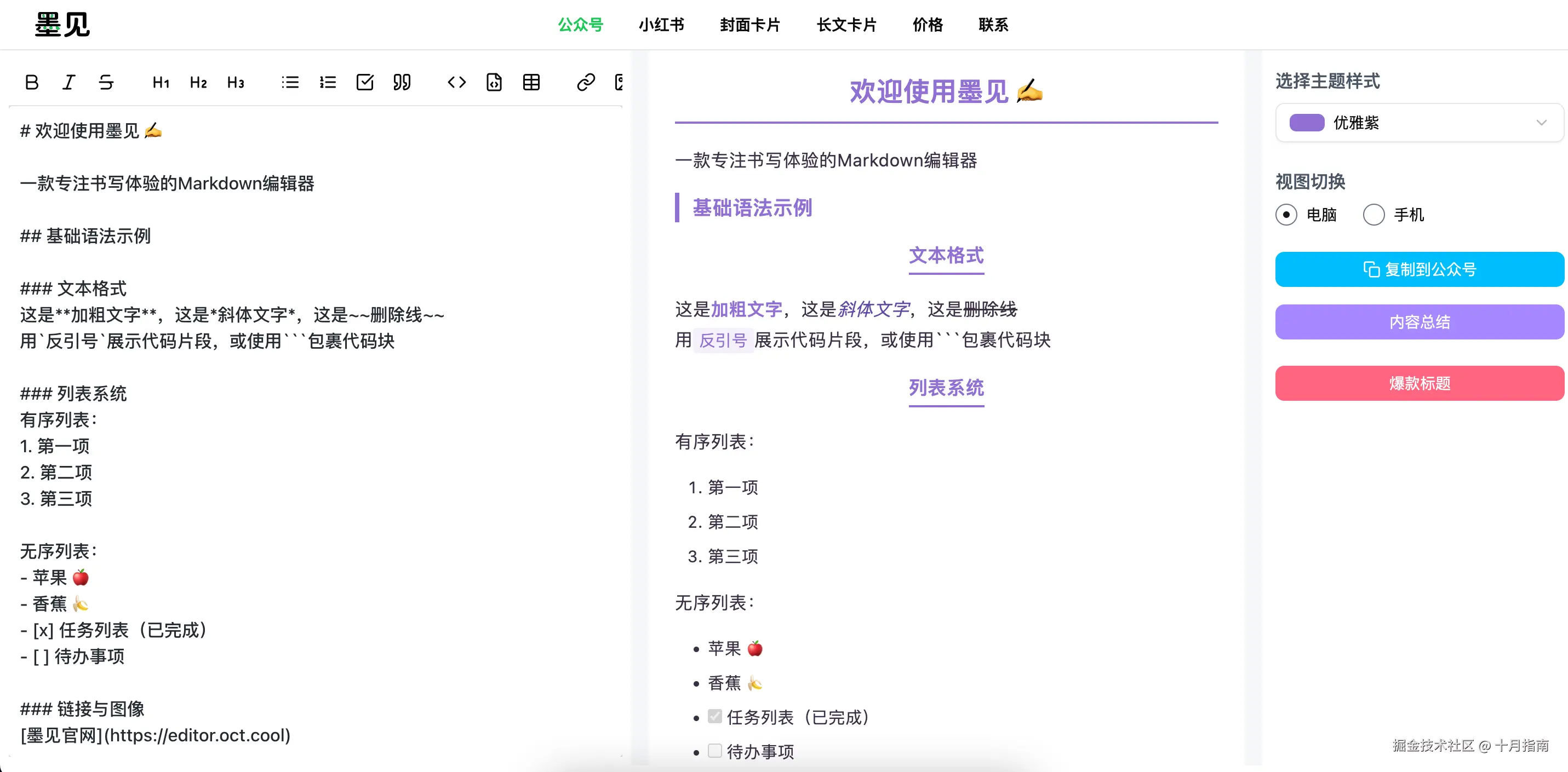Insert an ordered numbered list
Viewport: 1568px width, 772px height.
[x=328, y=82]
